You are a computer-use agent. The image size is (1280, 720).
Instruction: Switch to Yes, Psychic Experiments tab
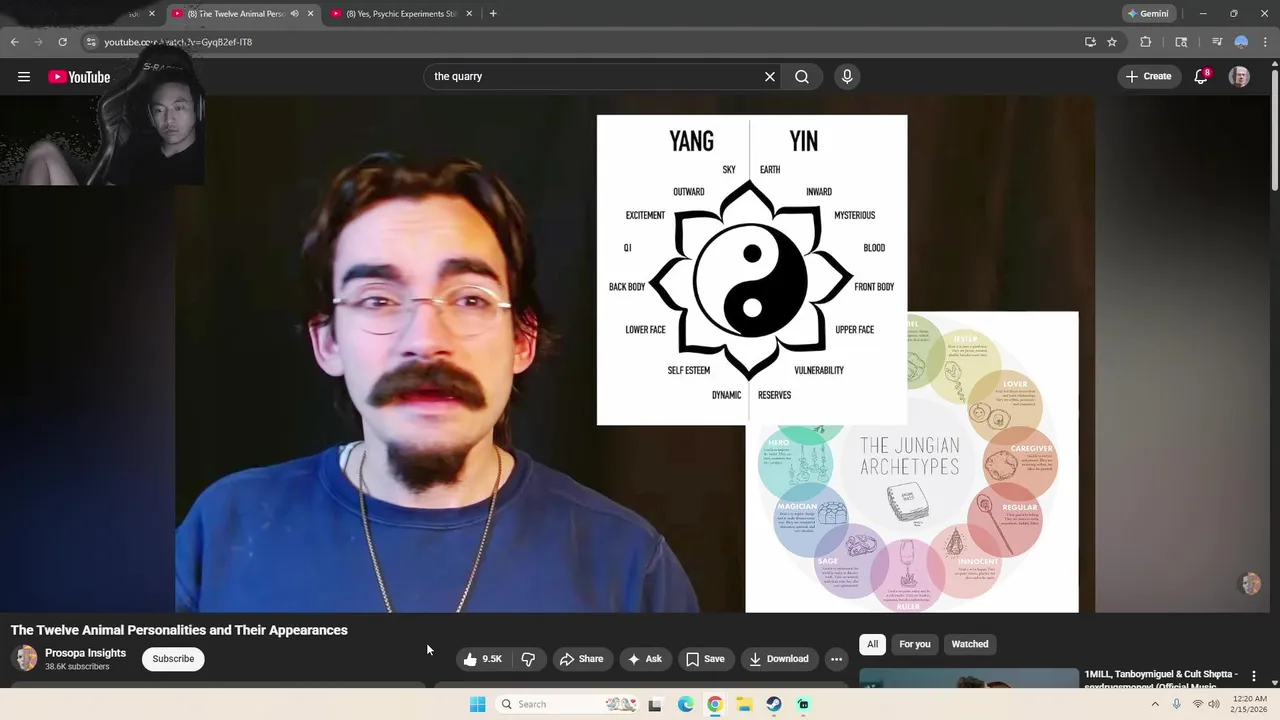tap(402, 14)
